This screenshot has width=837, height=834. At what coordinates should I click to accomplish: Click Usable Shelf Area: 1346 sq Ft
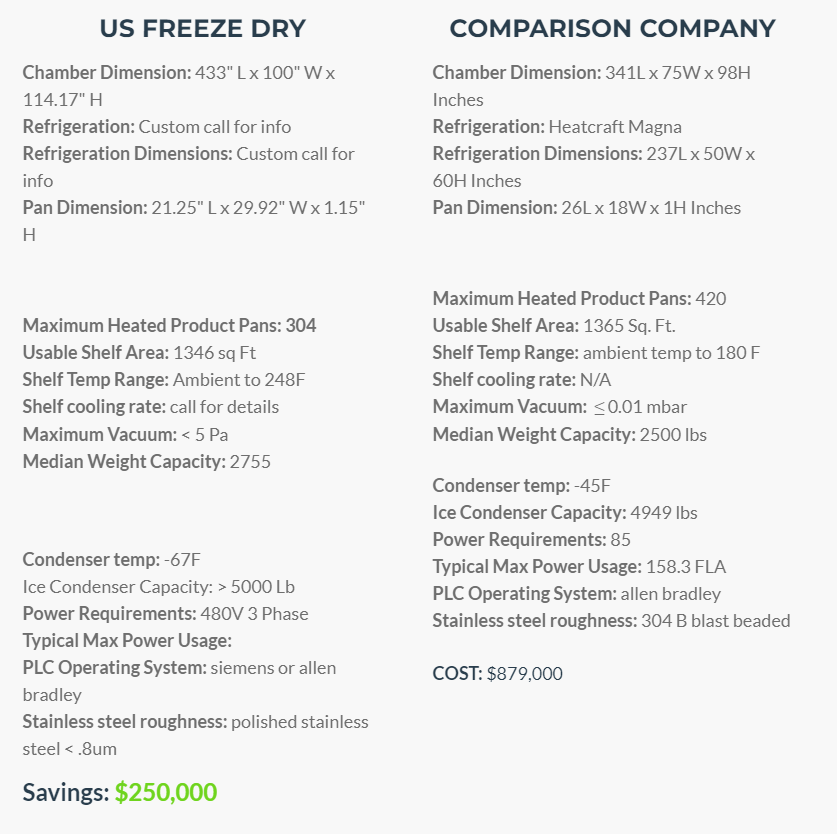coord(139,352)
